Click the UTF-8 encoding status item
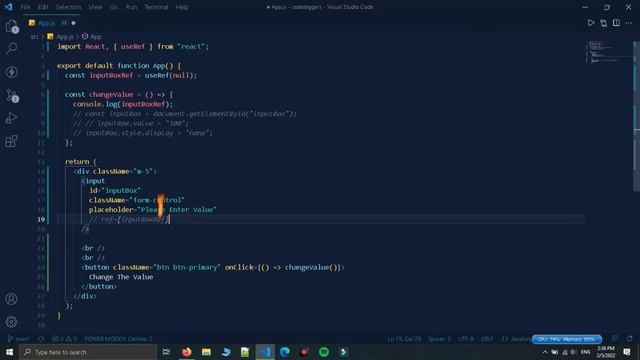This screenshot has height=360, width=640. point(466,339)
